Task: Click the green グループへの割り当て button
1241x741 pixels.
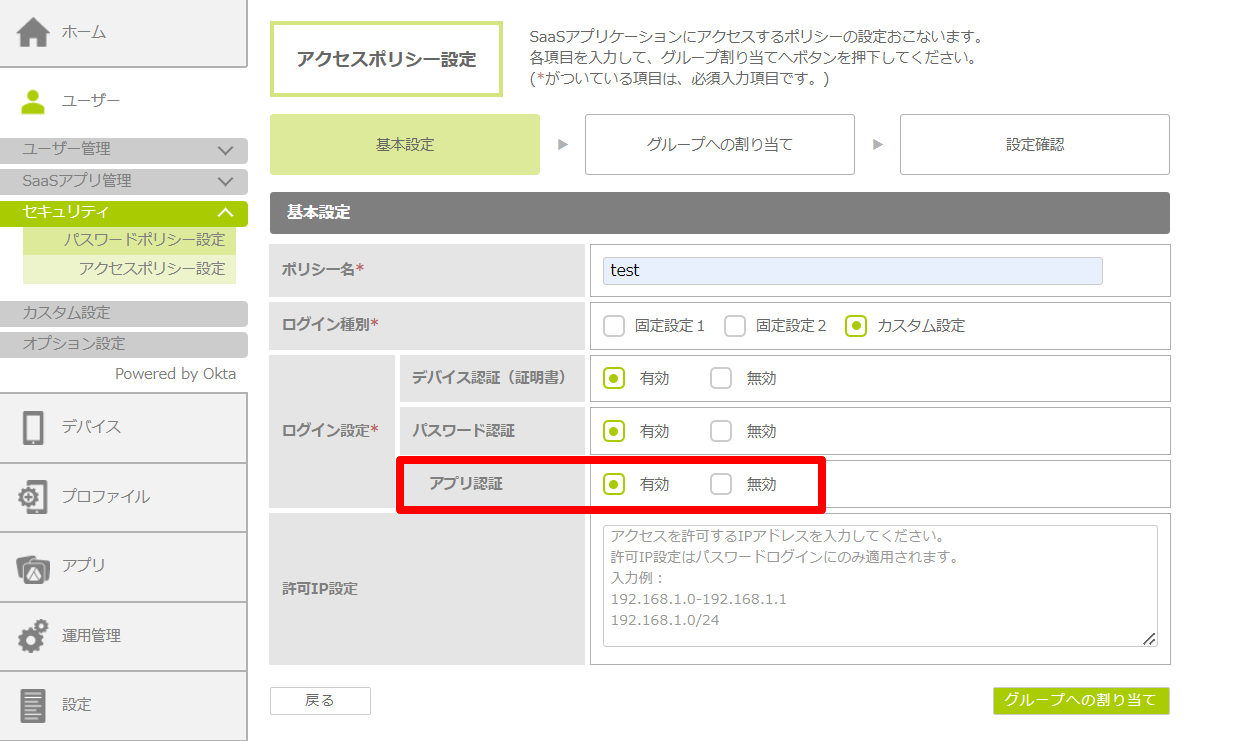Action: [1080, 701]
